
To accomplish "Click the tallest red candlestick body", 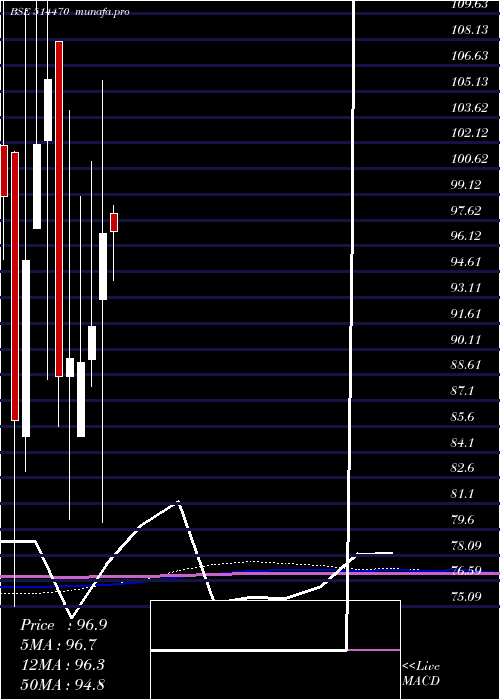I will point(59,208).
